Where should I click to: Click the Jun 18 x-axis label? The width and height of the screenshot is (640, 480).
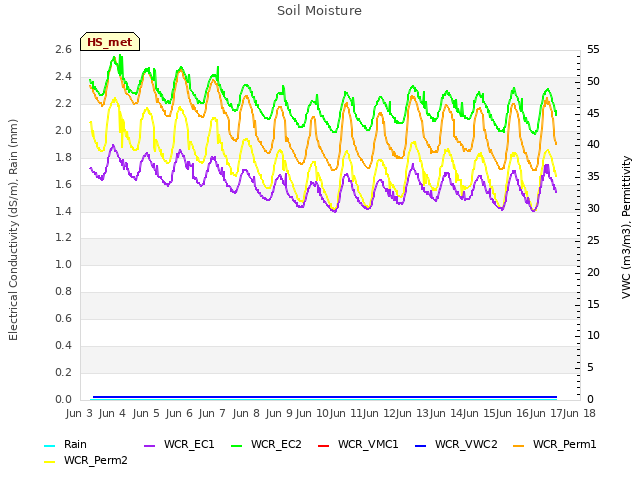579,413
